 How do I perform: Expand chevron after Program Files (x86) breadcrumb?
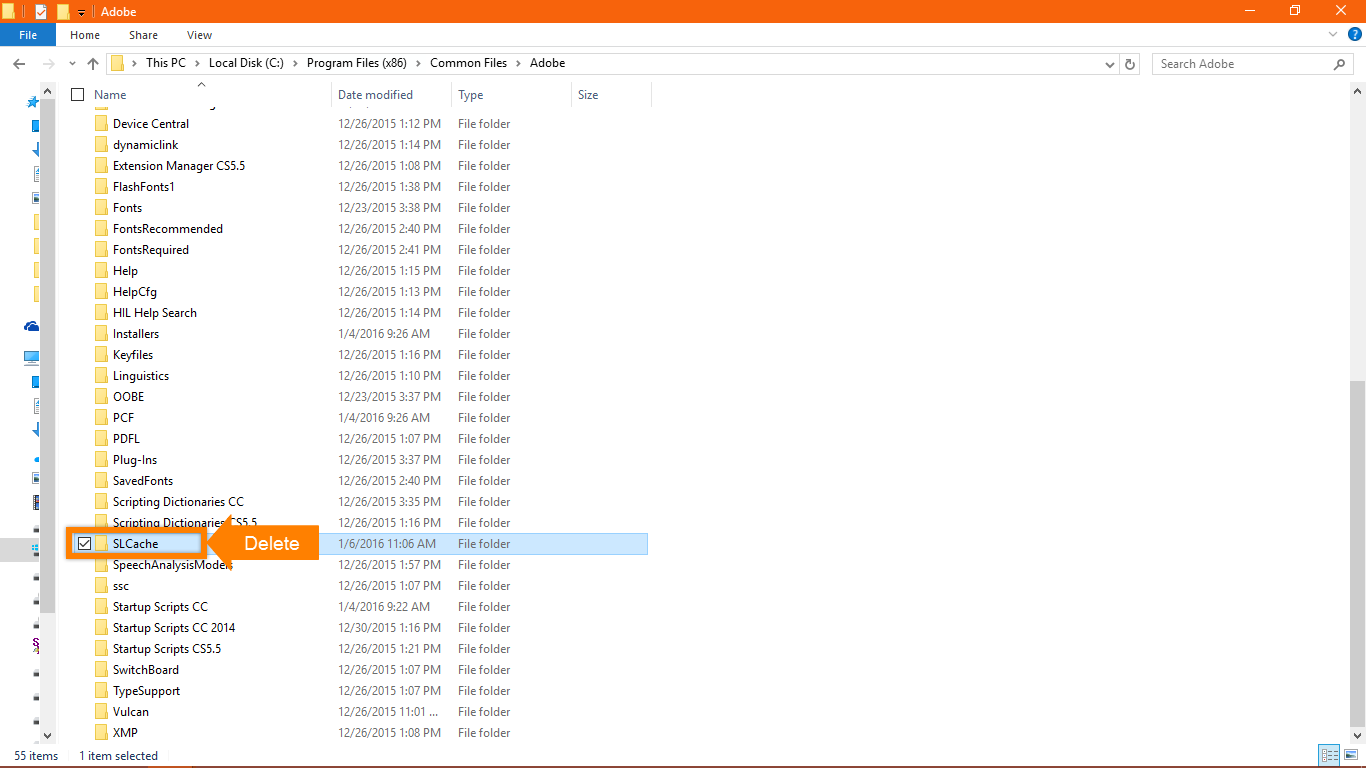tap(419, 63)
